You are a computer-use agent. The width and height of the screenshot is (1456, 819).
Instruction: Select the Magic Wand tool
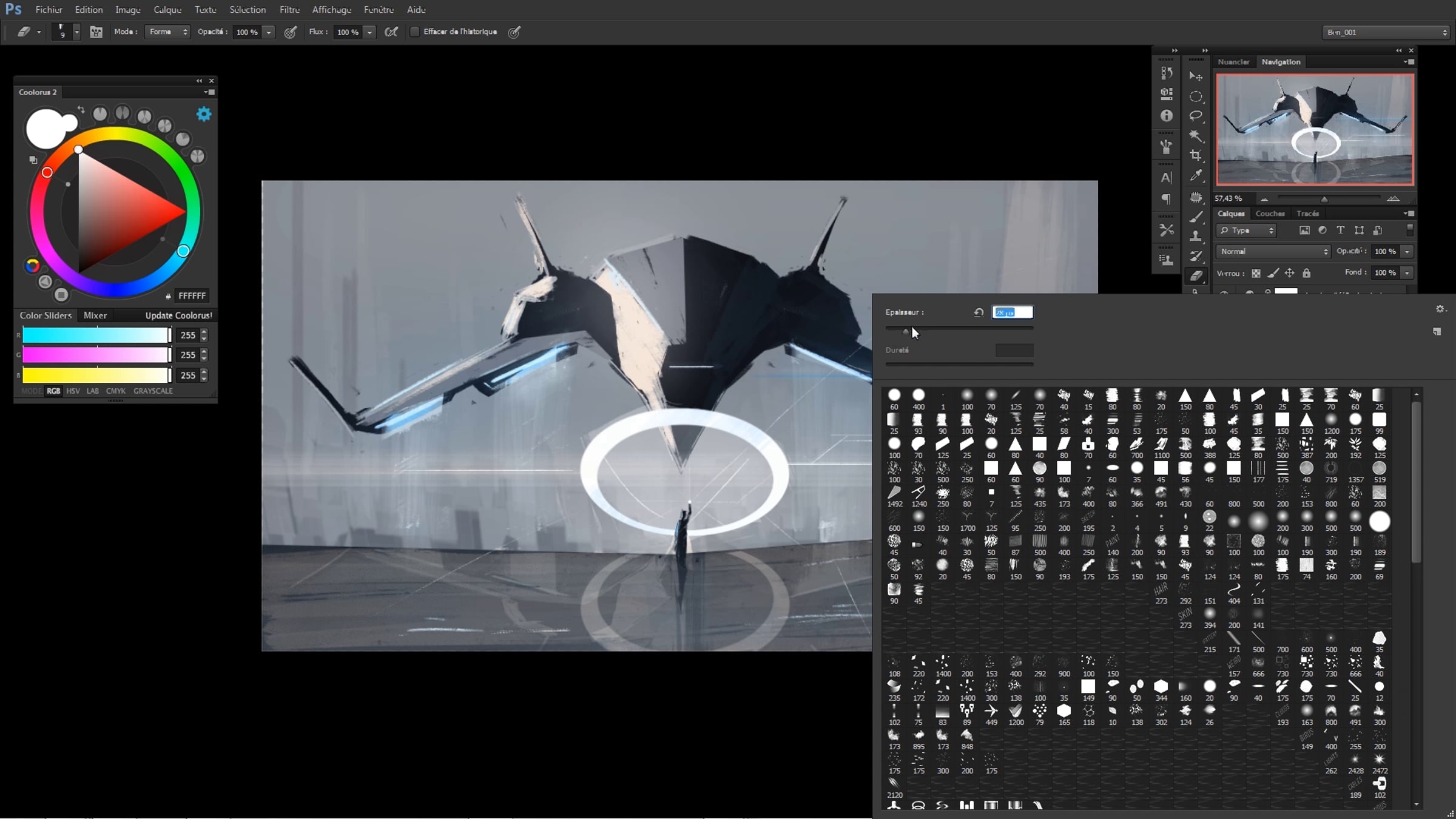(x=1195, y=135)
